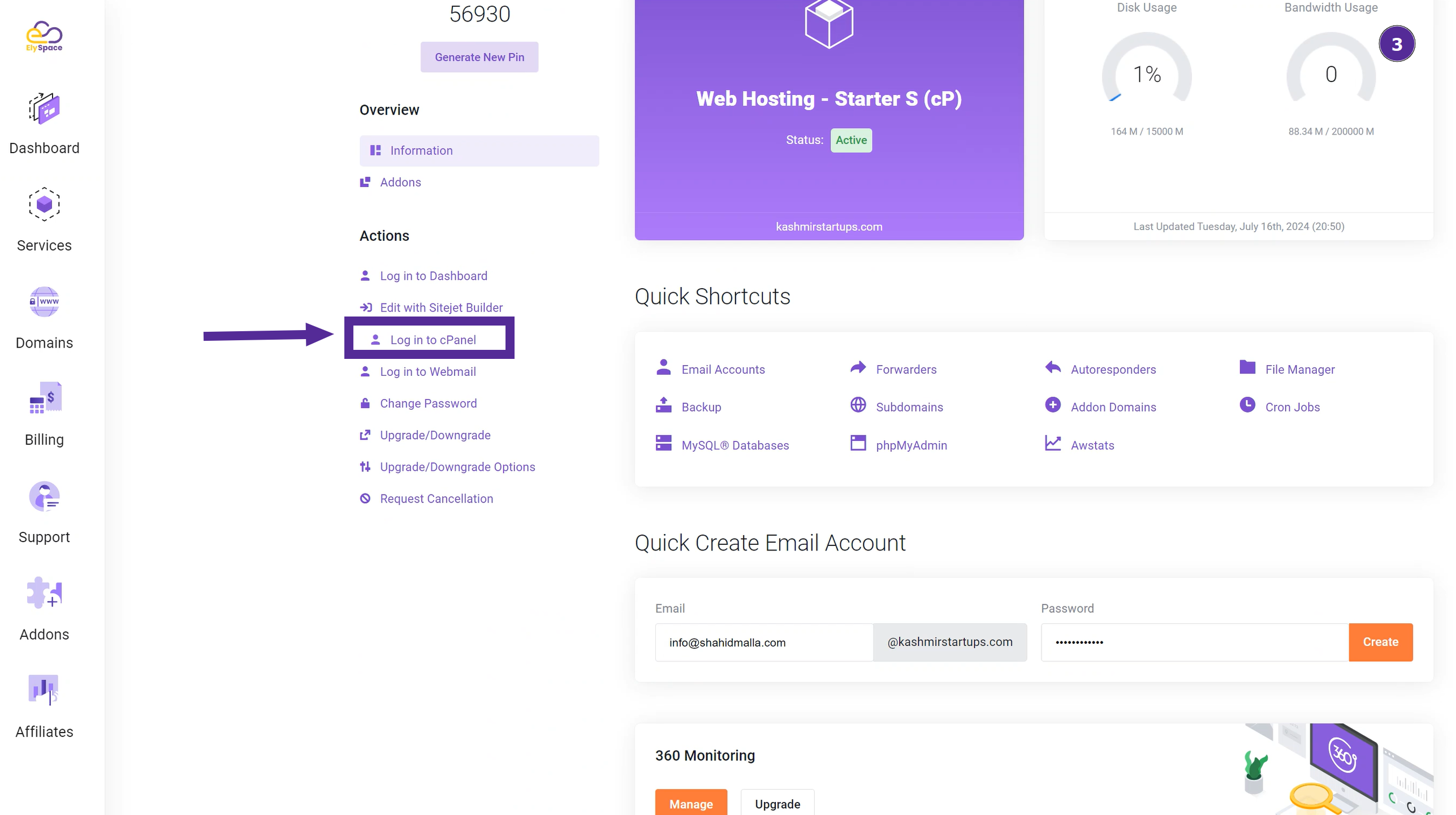
Task: Select the Cron Jobs icon
Action: pos(1247,405)
